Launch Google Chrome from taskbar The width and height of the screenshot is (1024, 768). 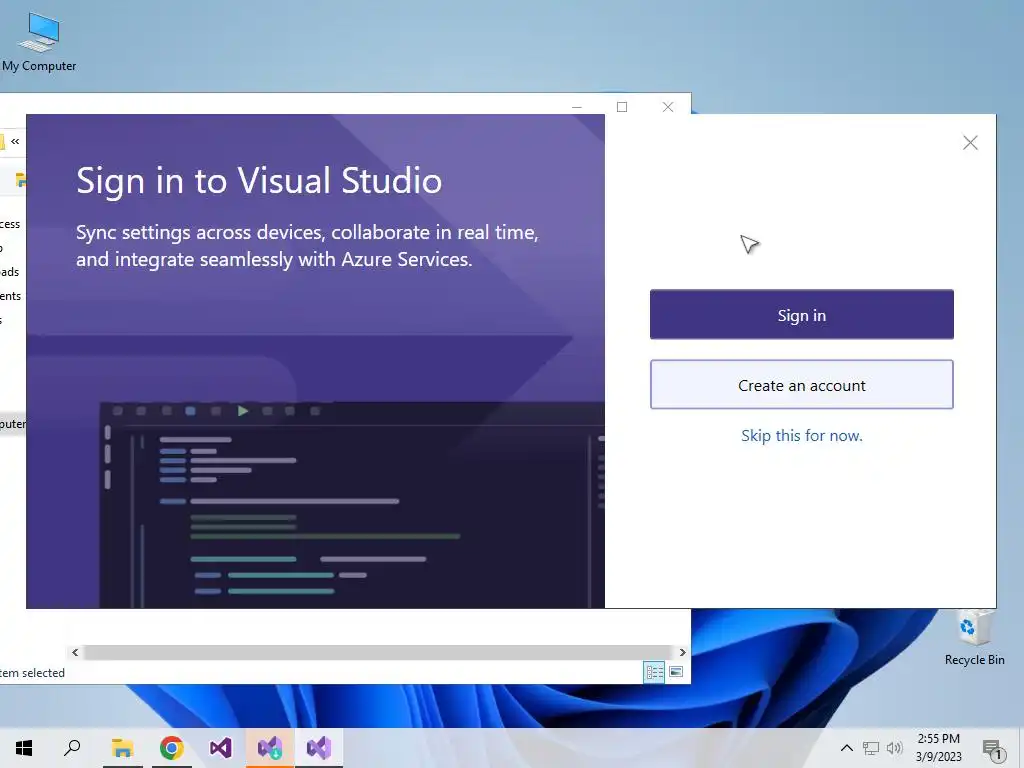pos(172,748)
